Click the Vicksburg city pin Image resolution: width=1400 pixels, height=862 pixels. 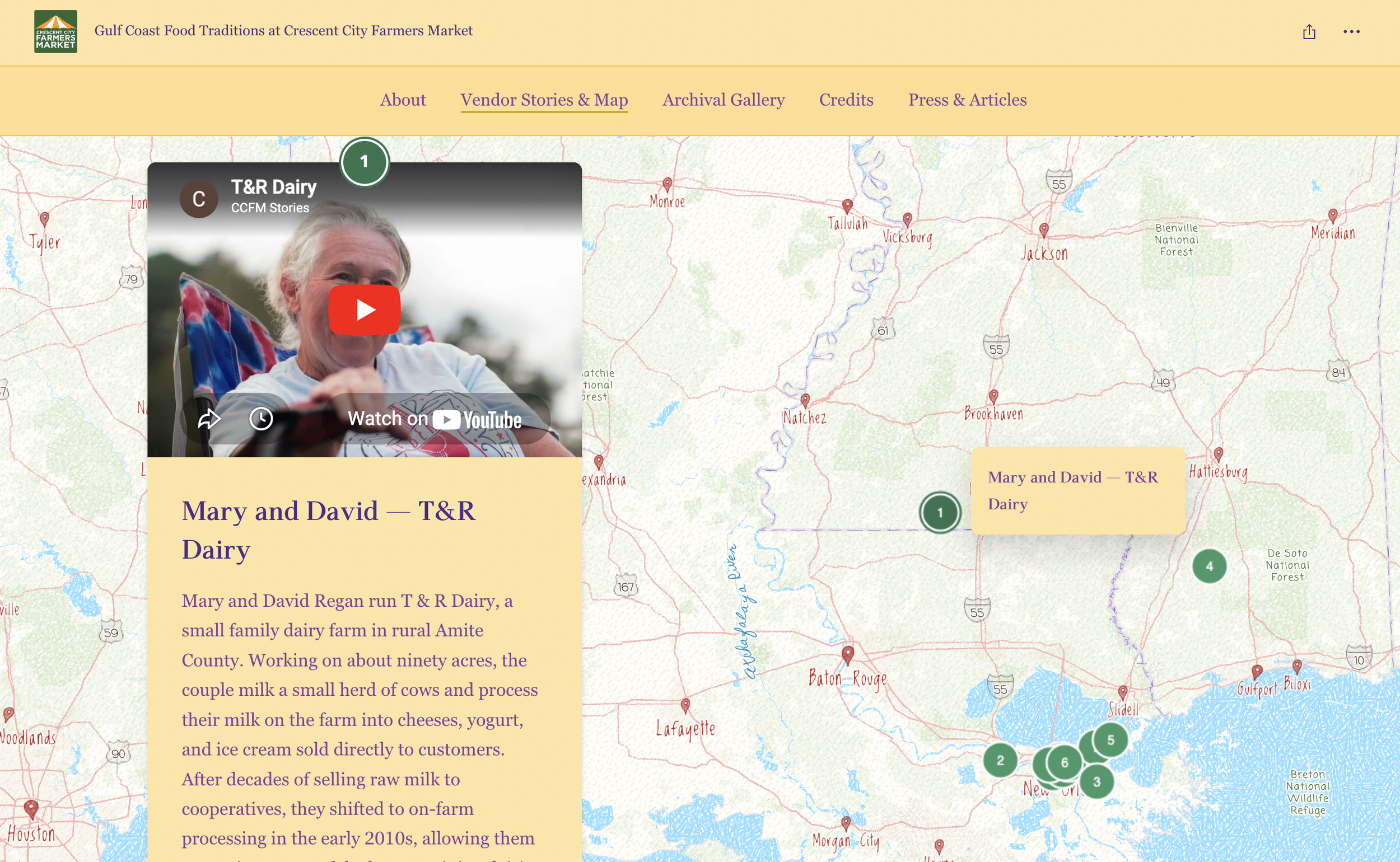[x=907, y=219]
